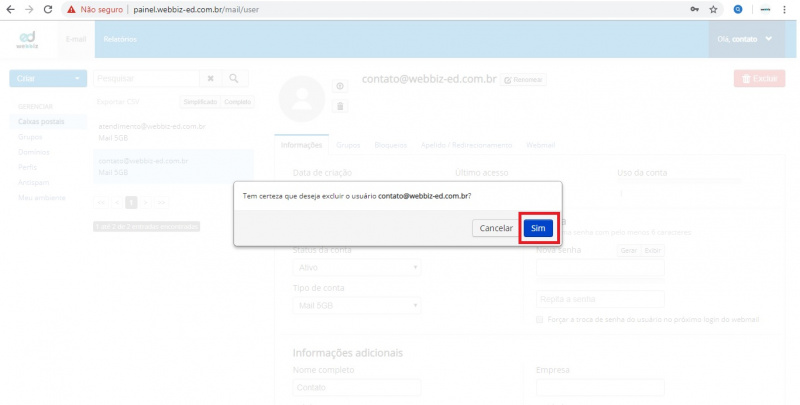Screen dimensions: 800x405
Task: Clear the search with the X icon
Action: (x=210, y=78)
